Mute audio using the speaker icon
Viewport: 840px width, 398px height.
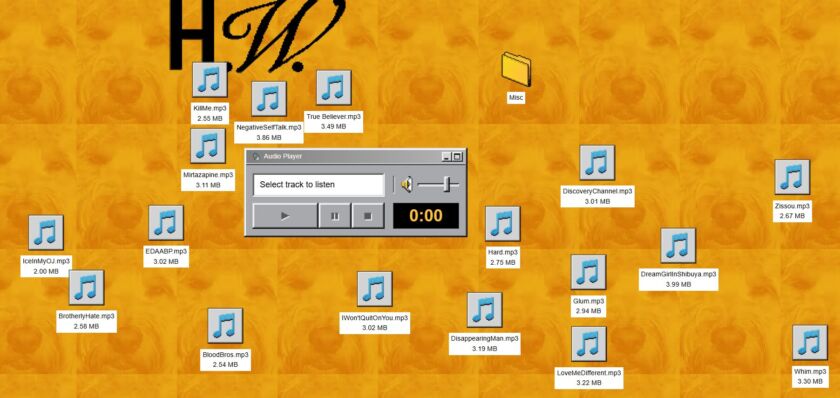click(x=407, y=185)
